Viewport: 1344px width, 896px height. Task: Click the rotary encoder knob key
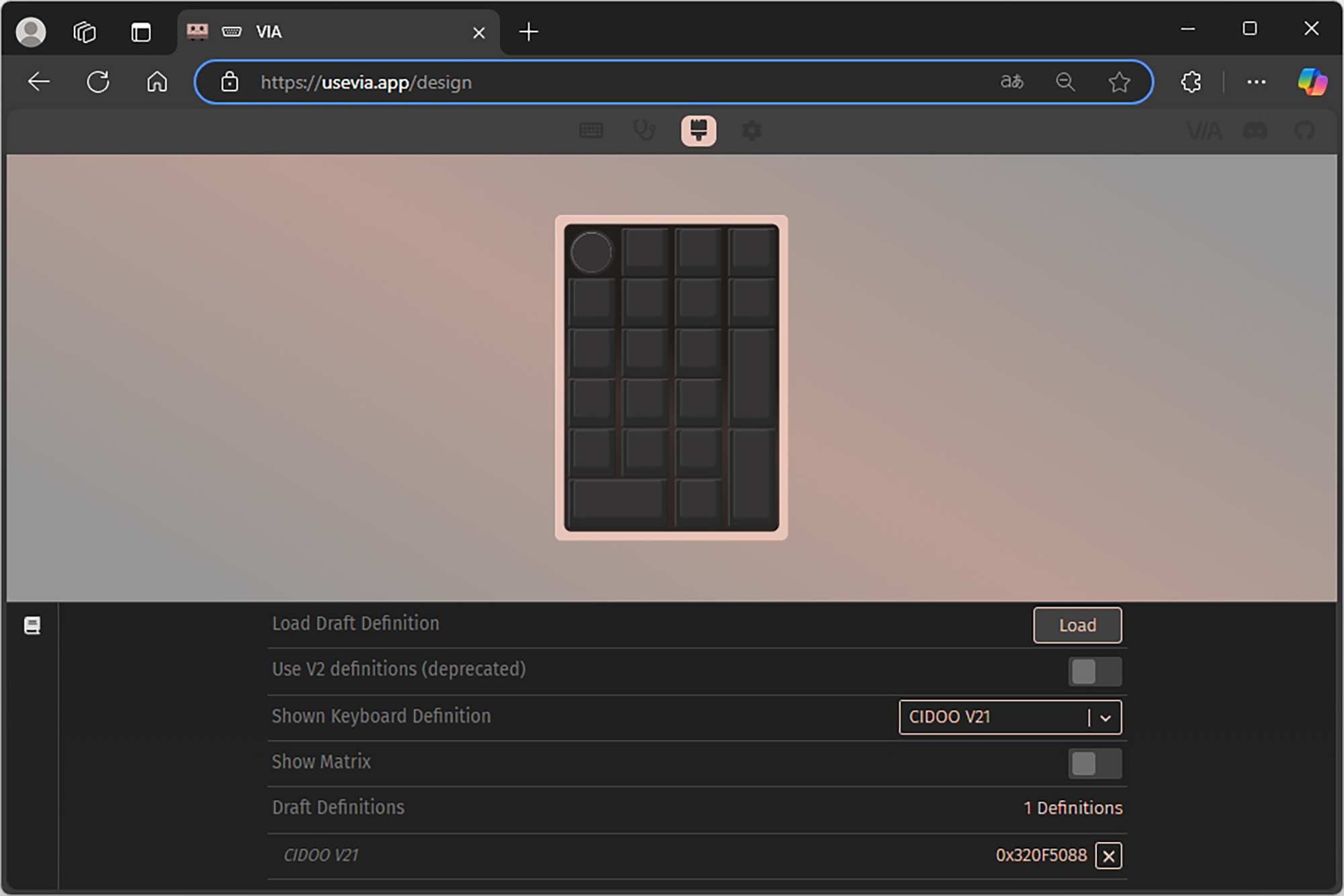click(591, 252)
